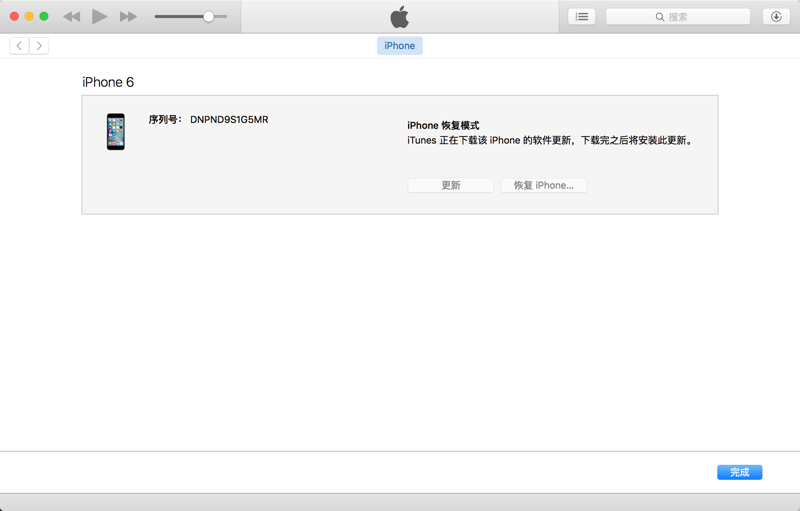800x511 pixels.
Task: Minimize the window with yellow button
Action: 29,16
